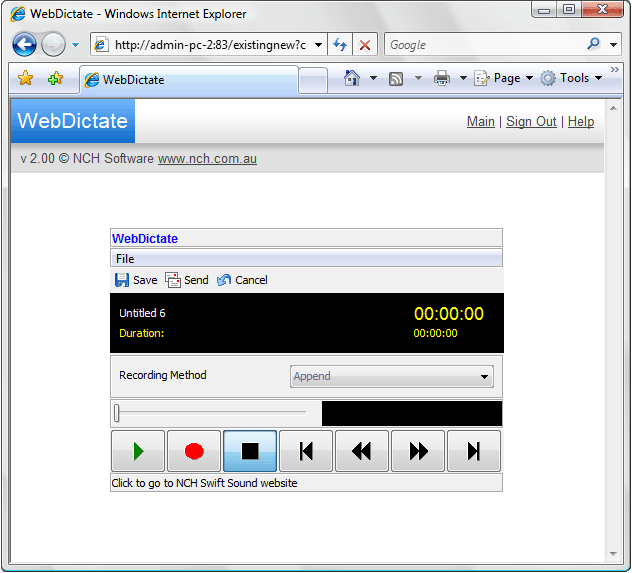
Task: Go back with the browser Back button
Action: (24, 44)
